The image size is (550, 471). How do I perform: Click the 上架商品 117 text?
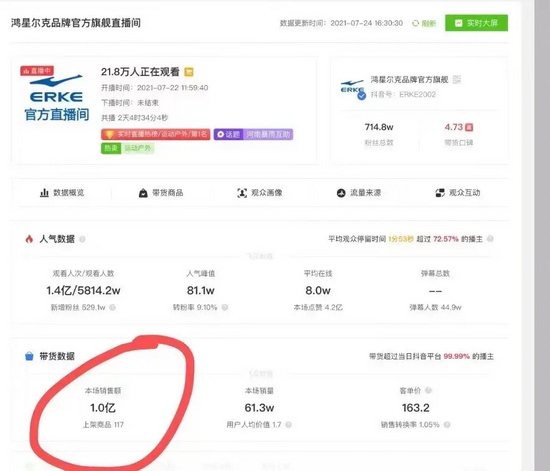coord(103,425)
